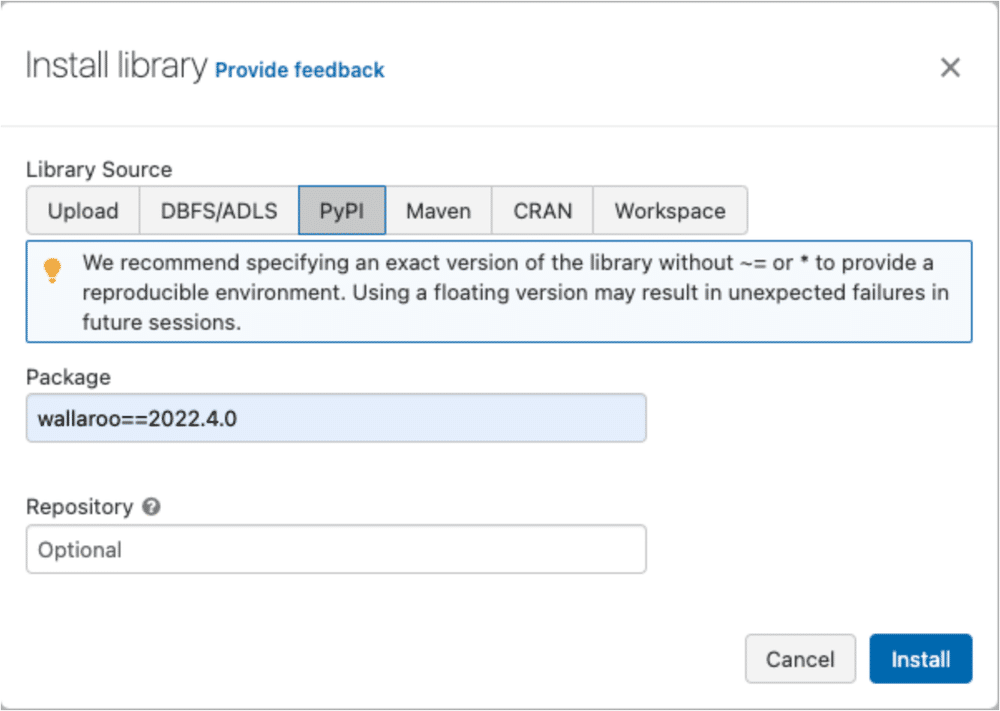Dismiss the Install library dialog

[x=949, y=67]
